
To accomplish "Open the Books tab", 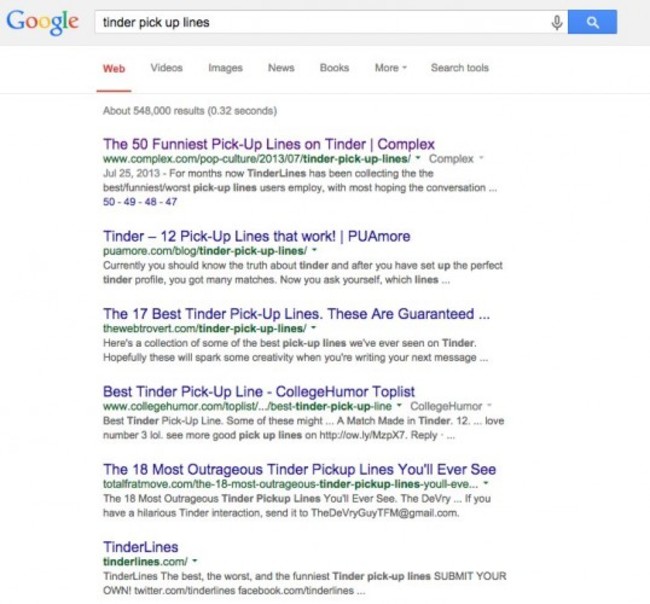I will tap(334, 68).
